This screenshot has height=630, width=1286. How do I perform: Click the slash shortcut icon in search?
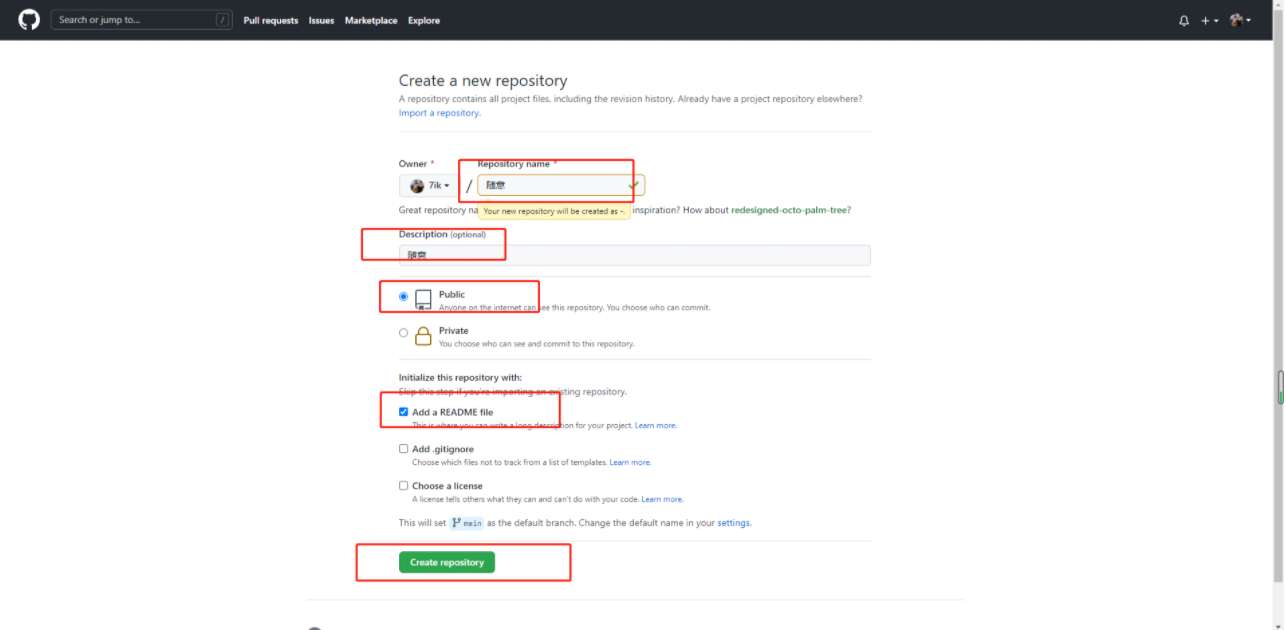221,20
